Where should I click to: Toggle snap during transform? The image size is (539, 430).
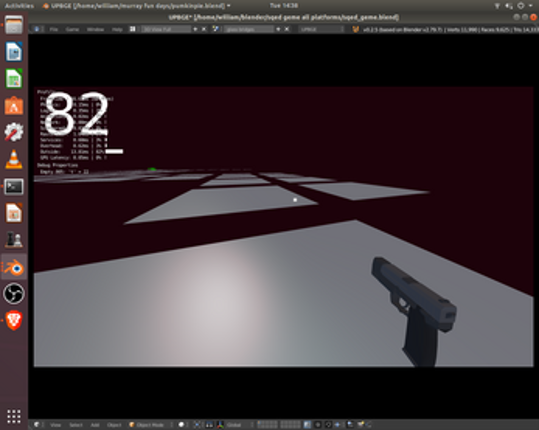[x=328, y=425]
